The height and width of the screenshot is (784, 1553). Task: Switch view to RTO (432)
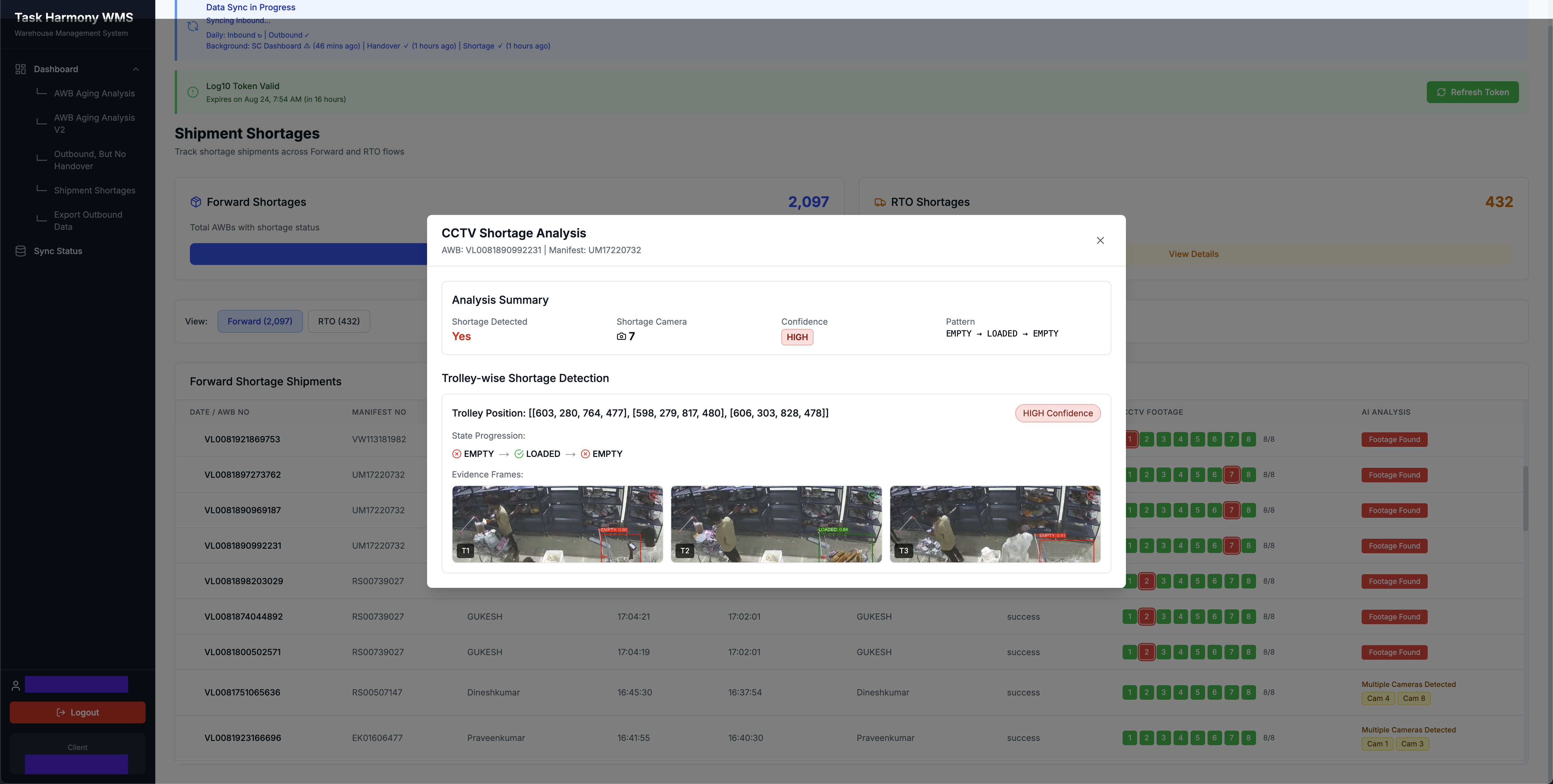point(338,321)
